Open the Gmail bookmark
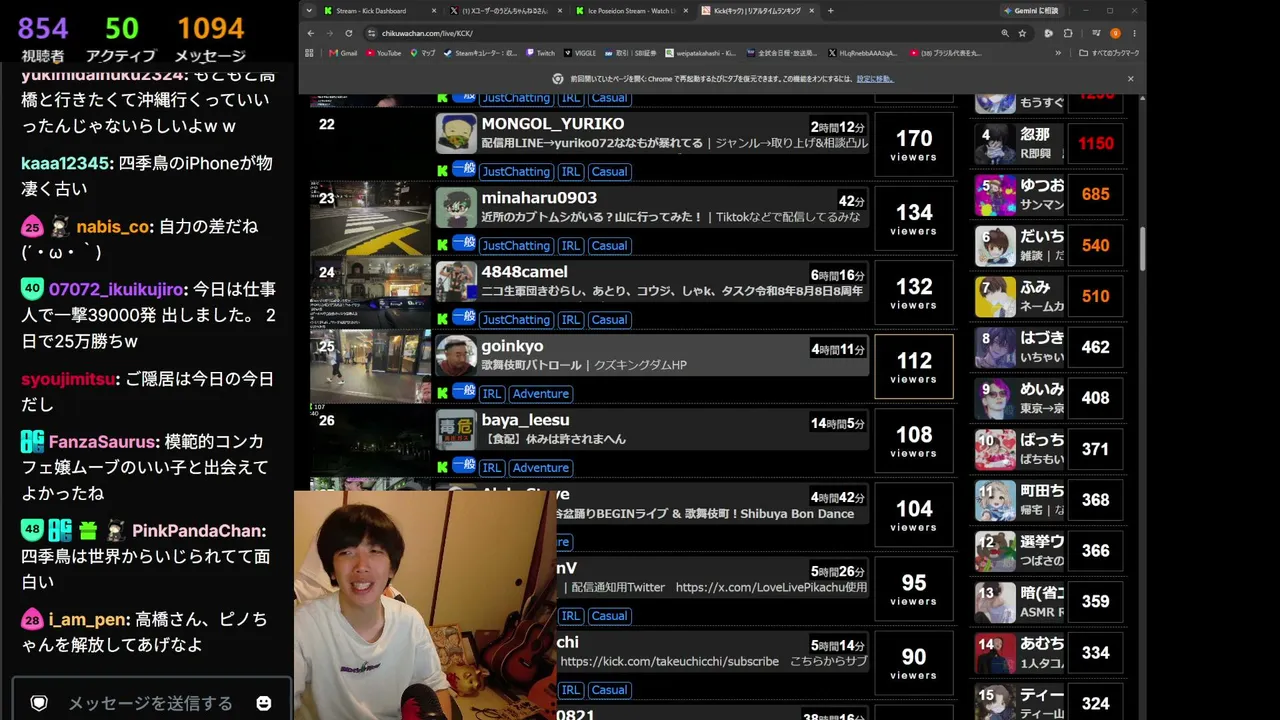Viewport: 1280px width, 720px height. point(343,53)
